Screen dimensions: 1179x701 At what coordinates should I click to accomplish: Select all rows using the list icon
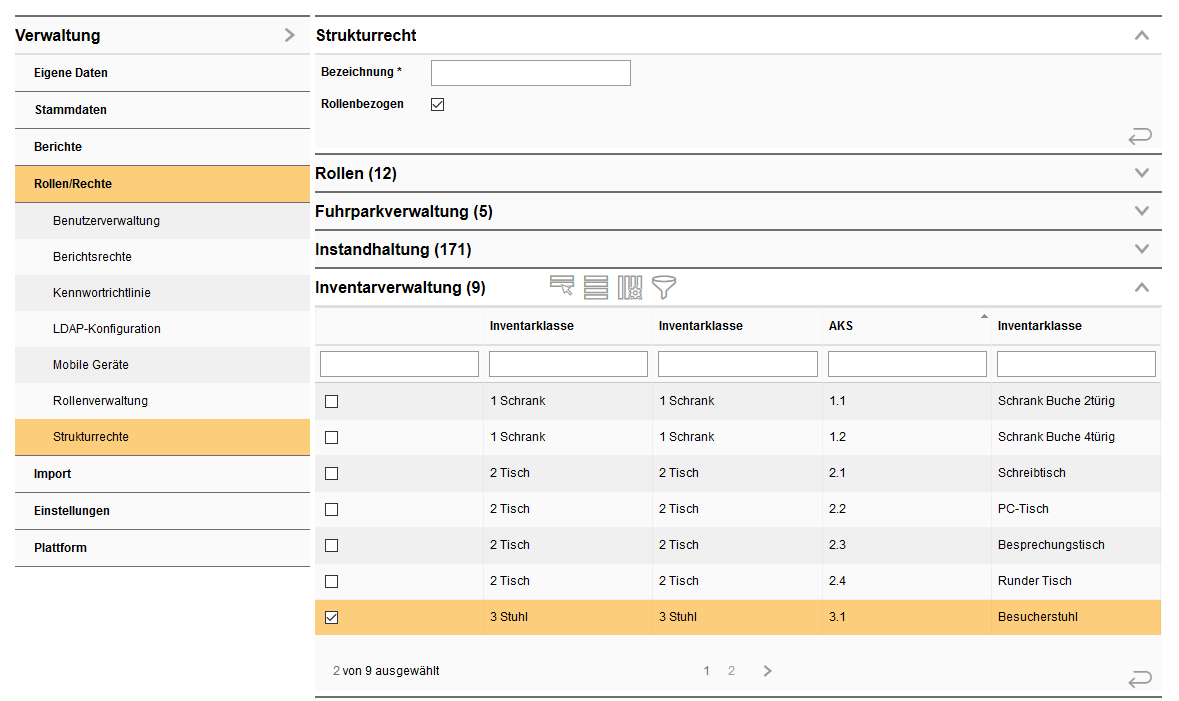click(x=595, y=287)
